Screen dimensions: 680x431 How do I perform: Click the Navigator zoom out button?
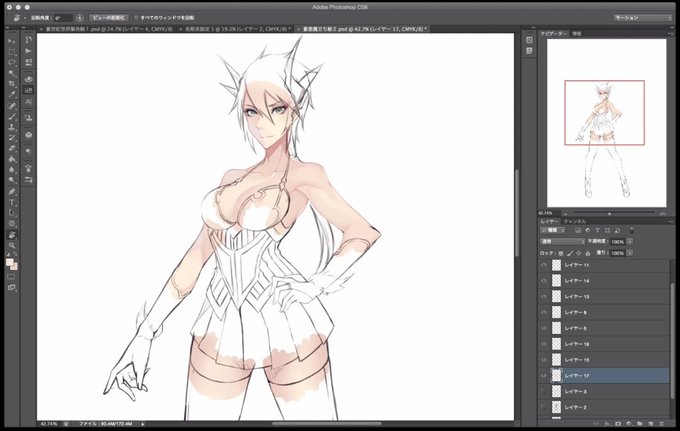[x=566, y=213]
